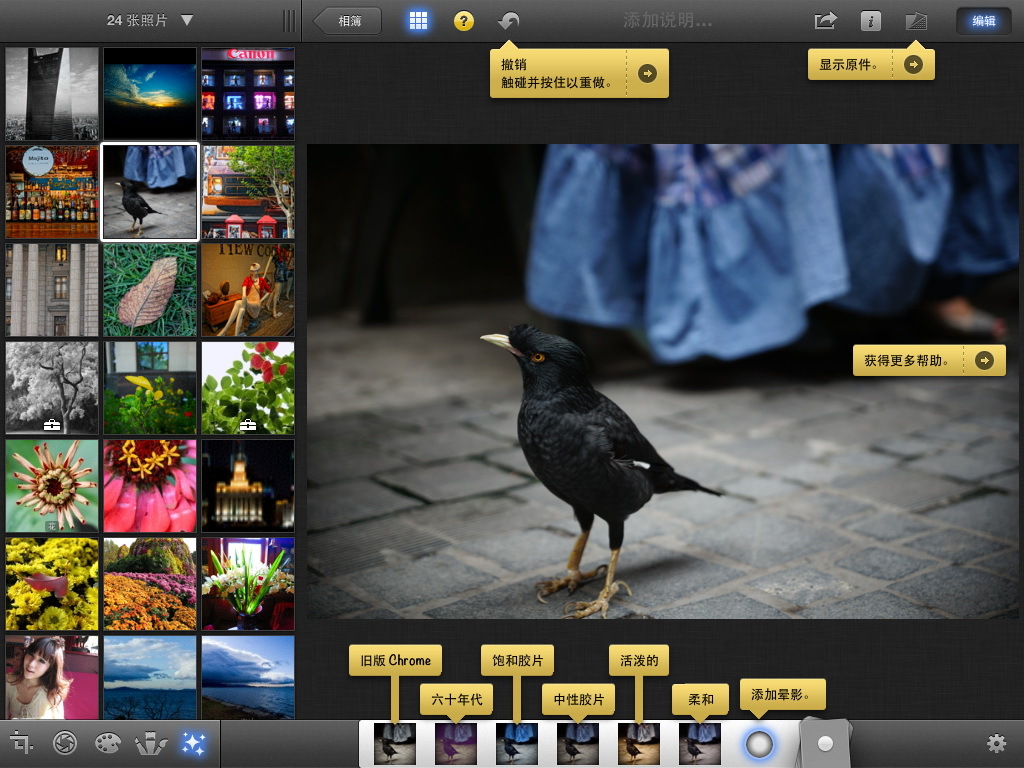The image size is (1024, 768).
Task: Select the Brushes tool
Action: 150,744
